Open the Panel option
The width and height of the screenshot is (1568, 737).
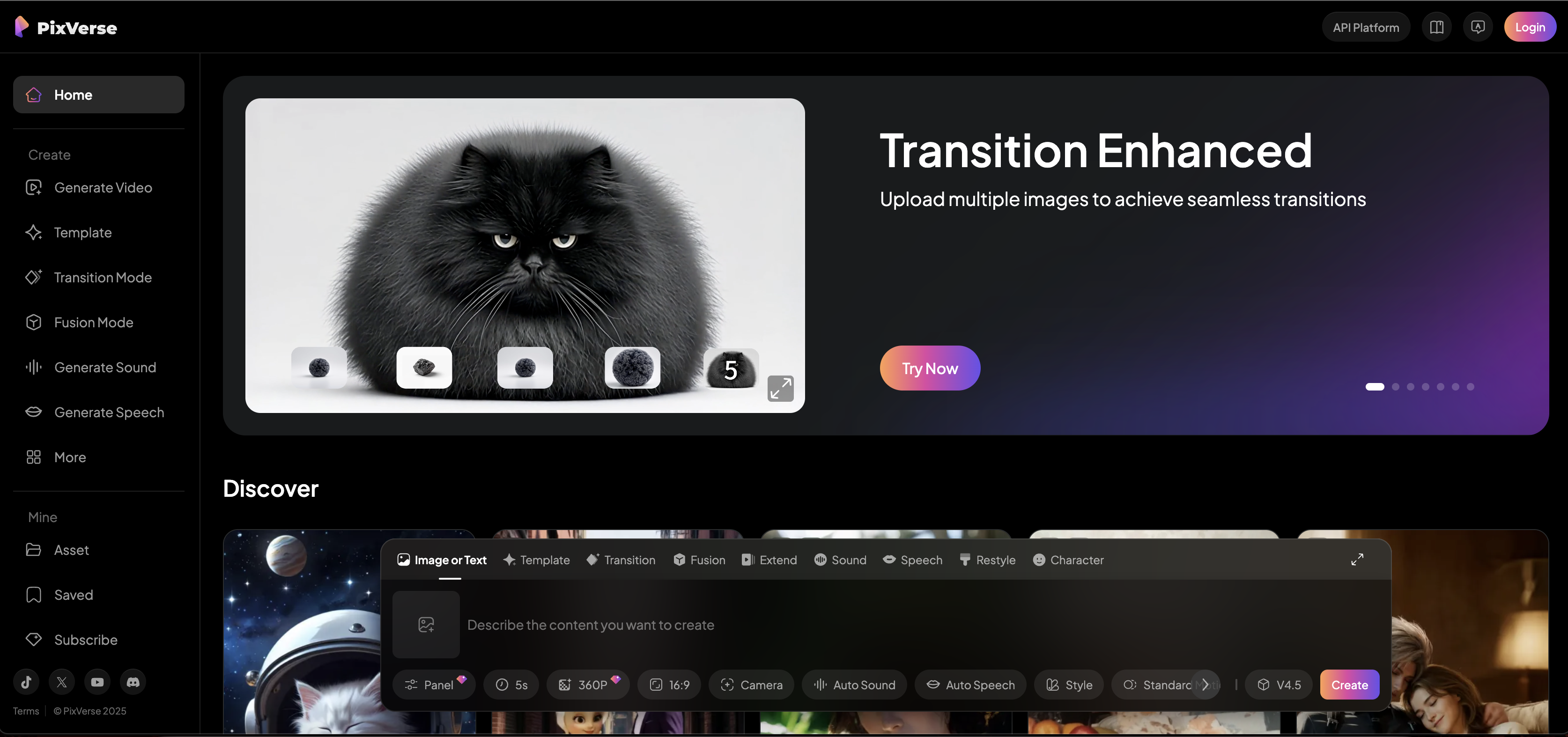433,685
